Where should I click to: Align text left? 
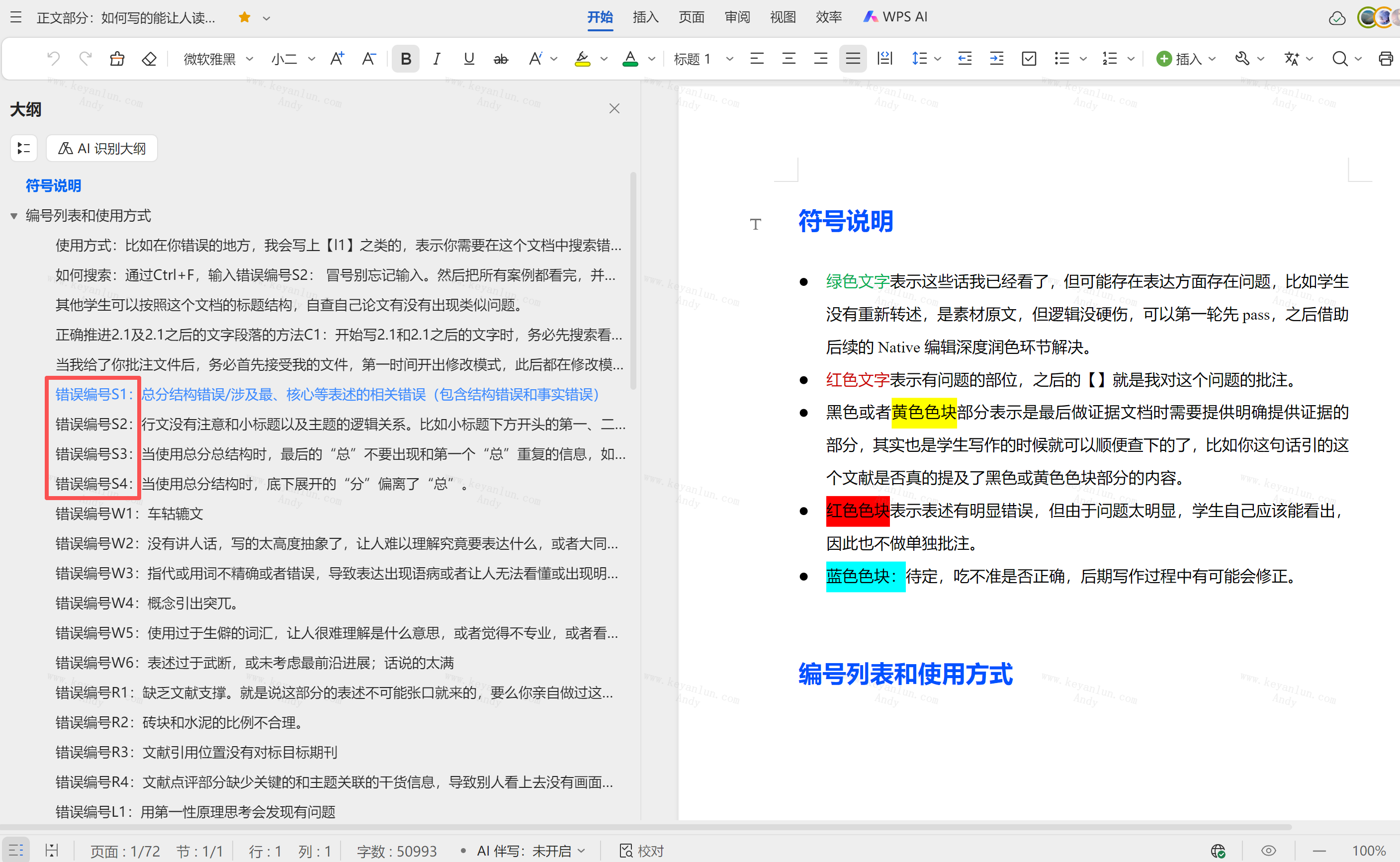pos(757,58)
